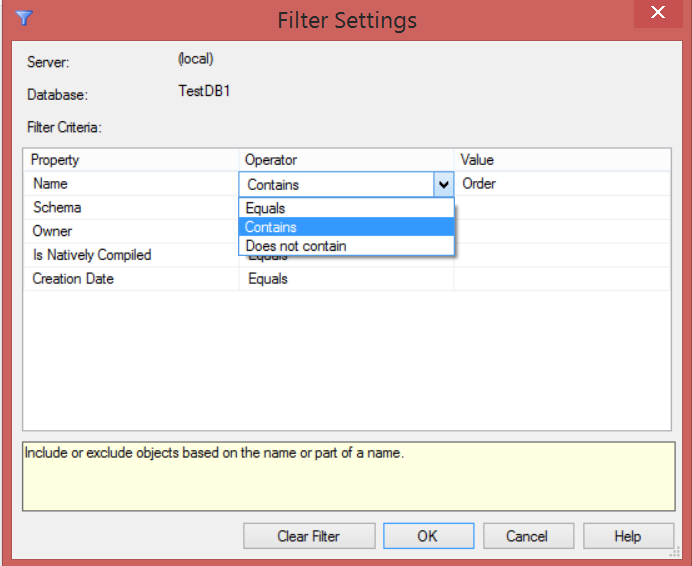Choose 'Equals' from the operator list

(266, 209)
